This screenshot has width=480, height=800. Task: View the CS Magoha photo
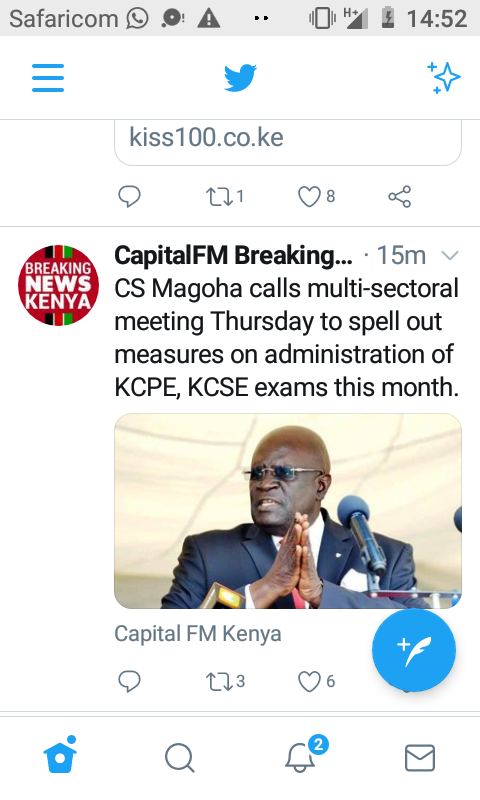[288, 511]
